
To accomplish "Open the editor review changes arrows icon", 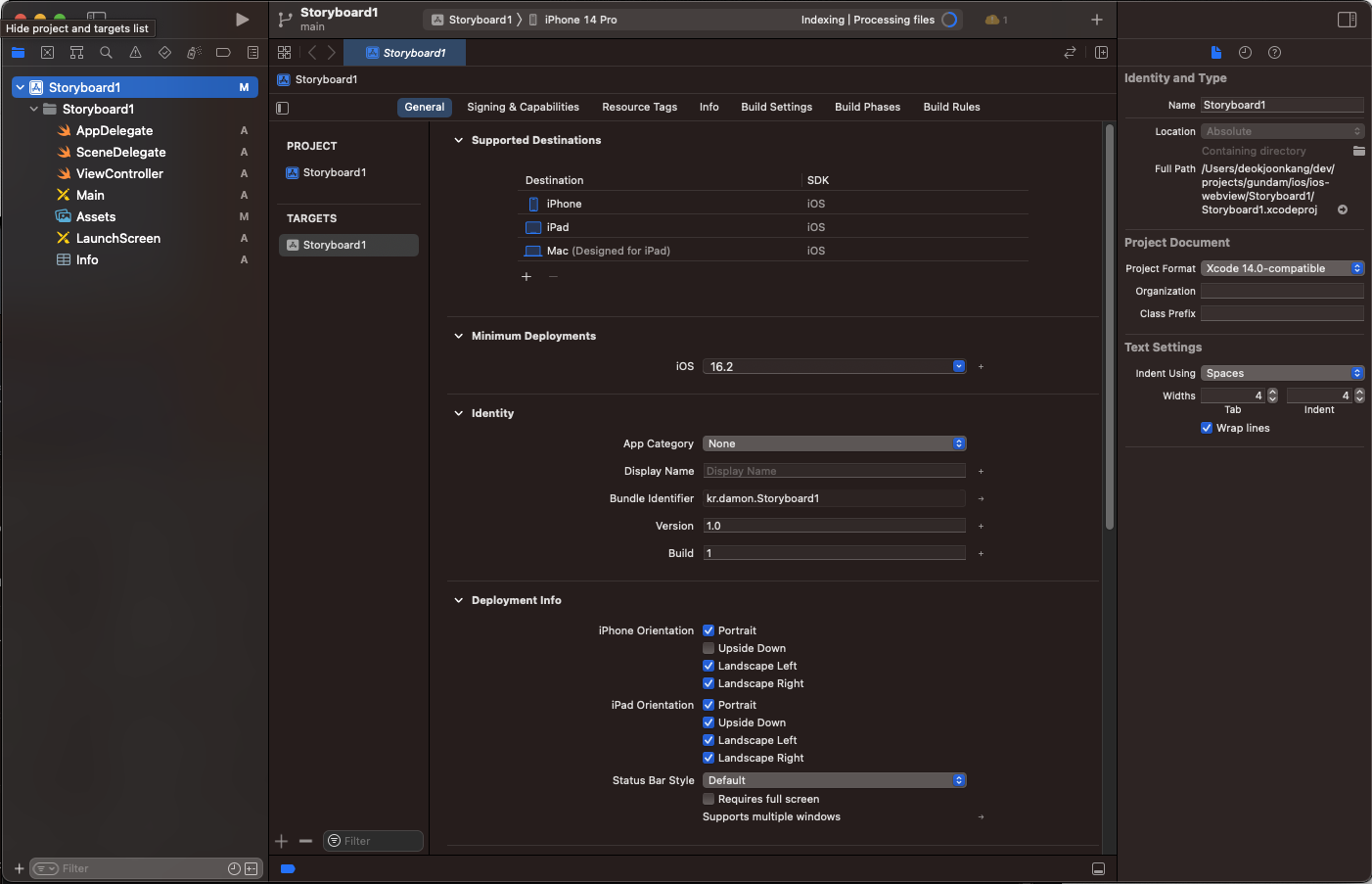I will coord(1070,53).
